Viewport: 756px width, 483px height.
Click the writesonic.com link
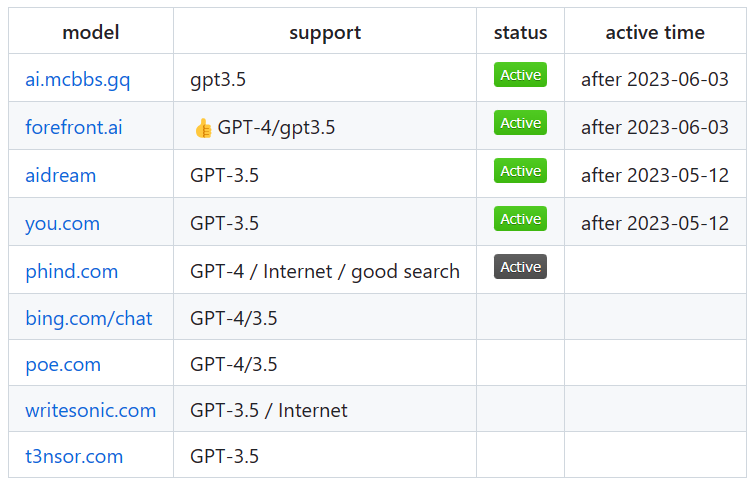click(x=90, y=411)
